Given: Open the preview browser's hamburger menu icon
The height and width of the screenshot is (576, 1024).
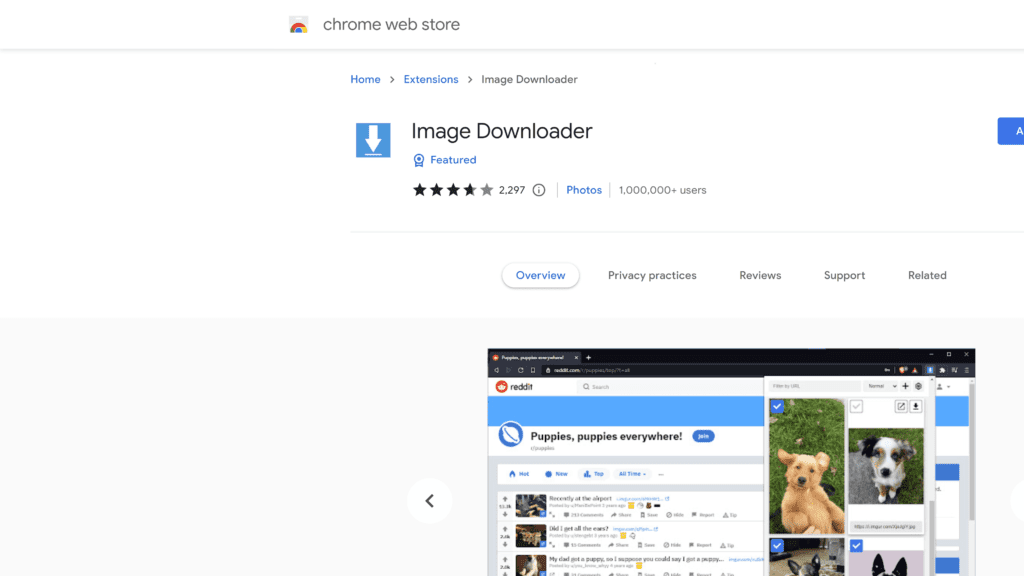Looking at the screenshot, I should (967, 370).
